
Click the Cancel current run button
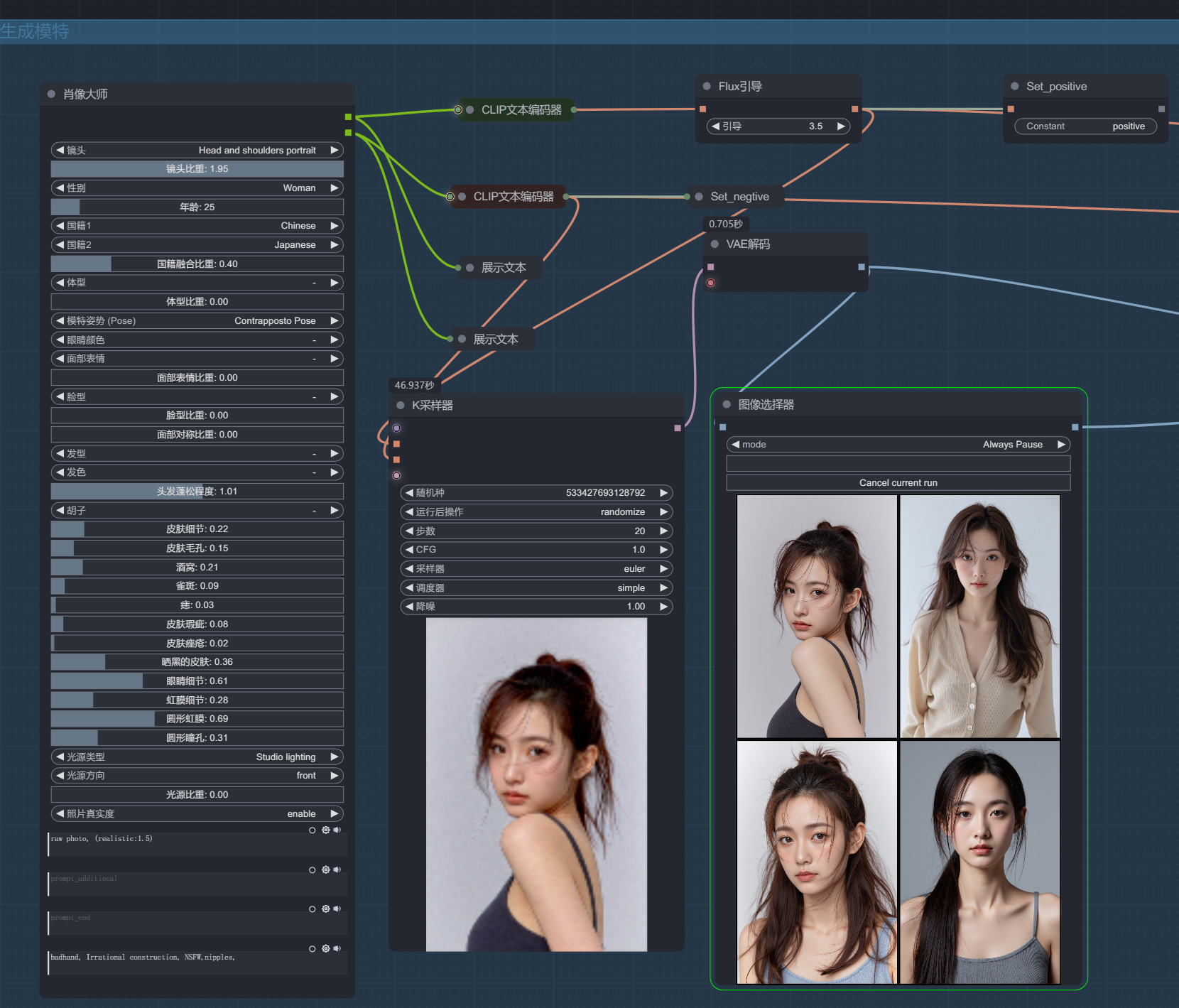coord(898,483)
